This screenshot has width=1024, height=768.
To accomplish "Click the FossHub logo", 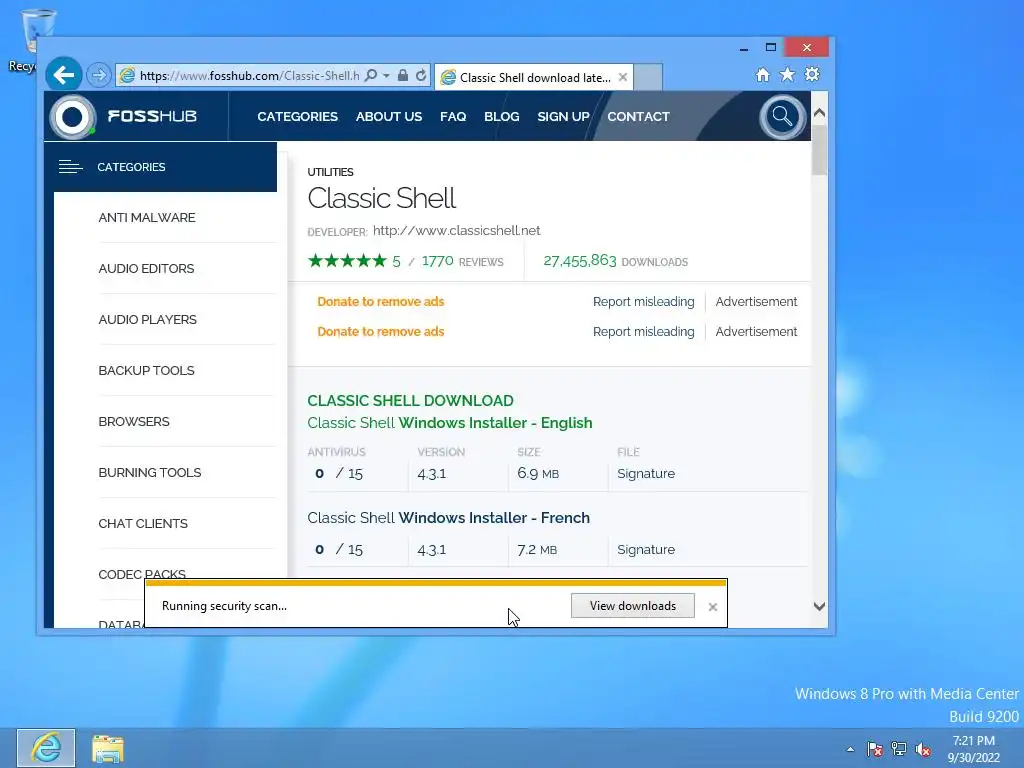I will (124, 116).
